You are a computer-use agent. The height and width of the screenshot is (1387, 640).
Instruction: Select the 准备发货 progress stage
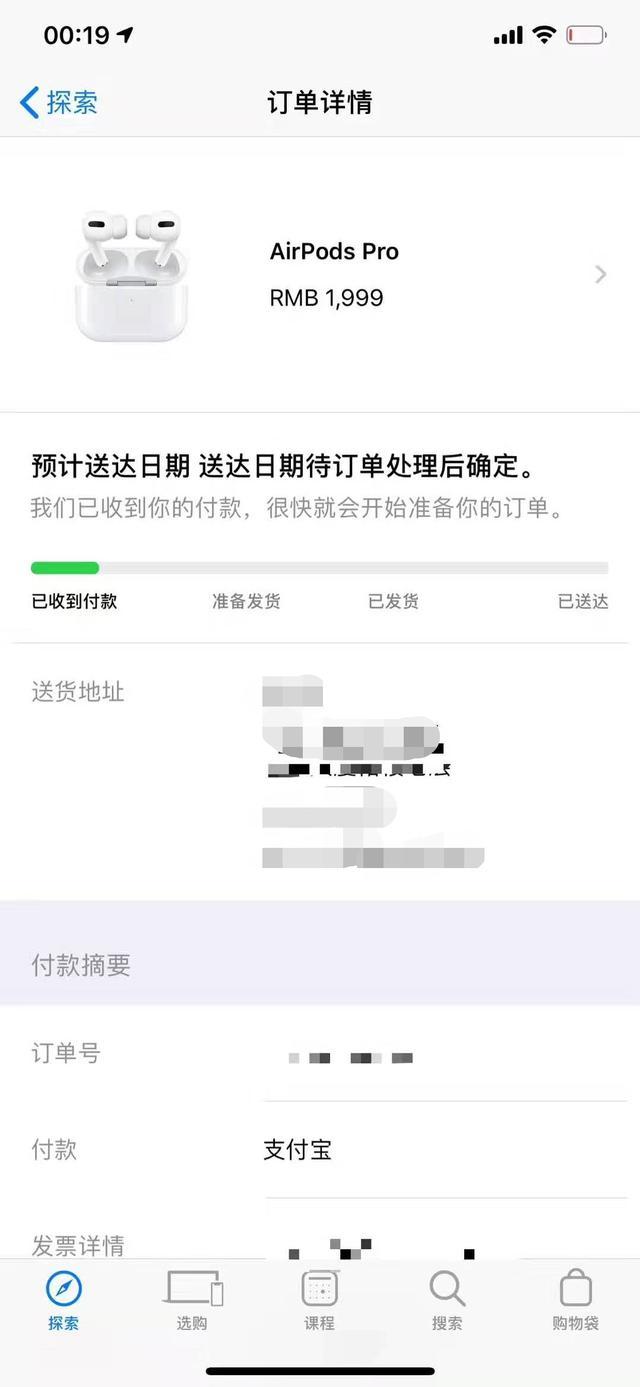[x=246, y=602]
